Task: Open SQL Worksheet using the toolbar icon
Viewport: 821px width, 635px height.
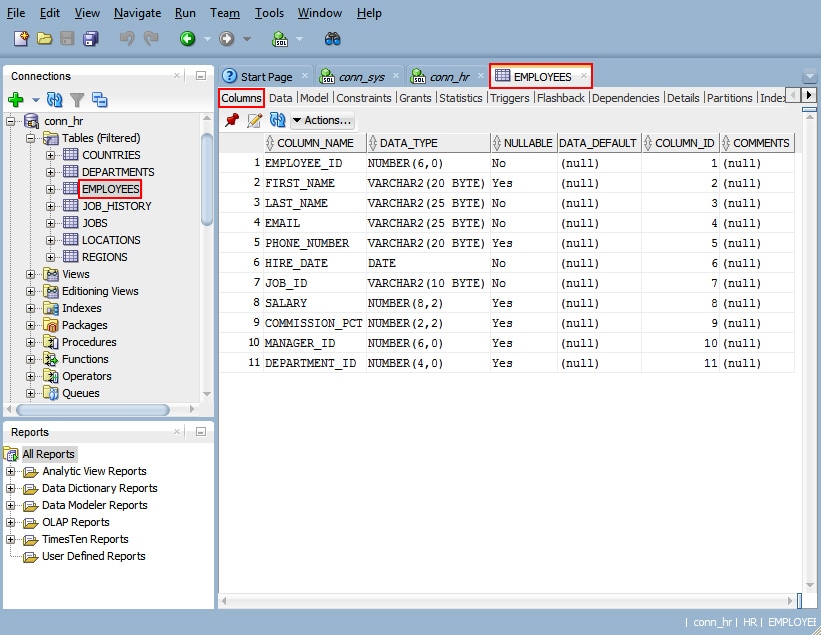Action: (x=281, y=39)
